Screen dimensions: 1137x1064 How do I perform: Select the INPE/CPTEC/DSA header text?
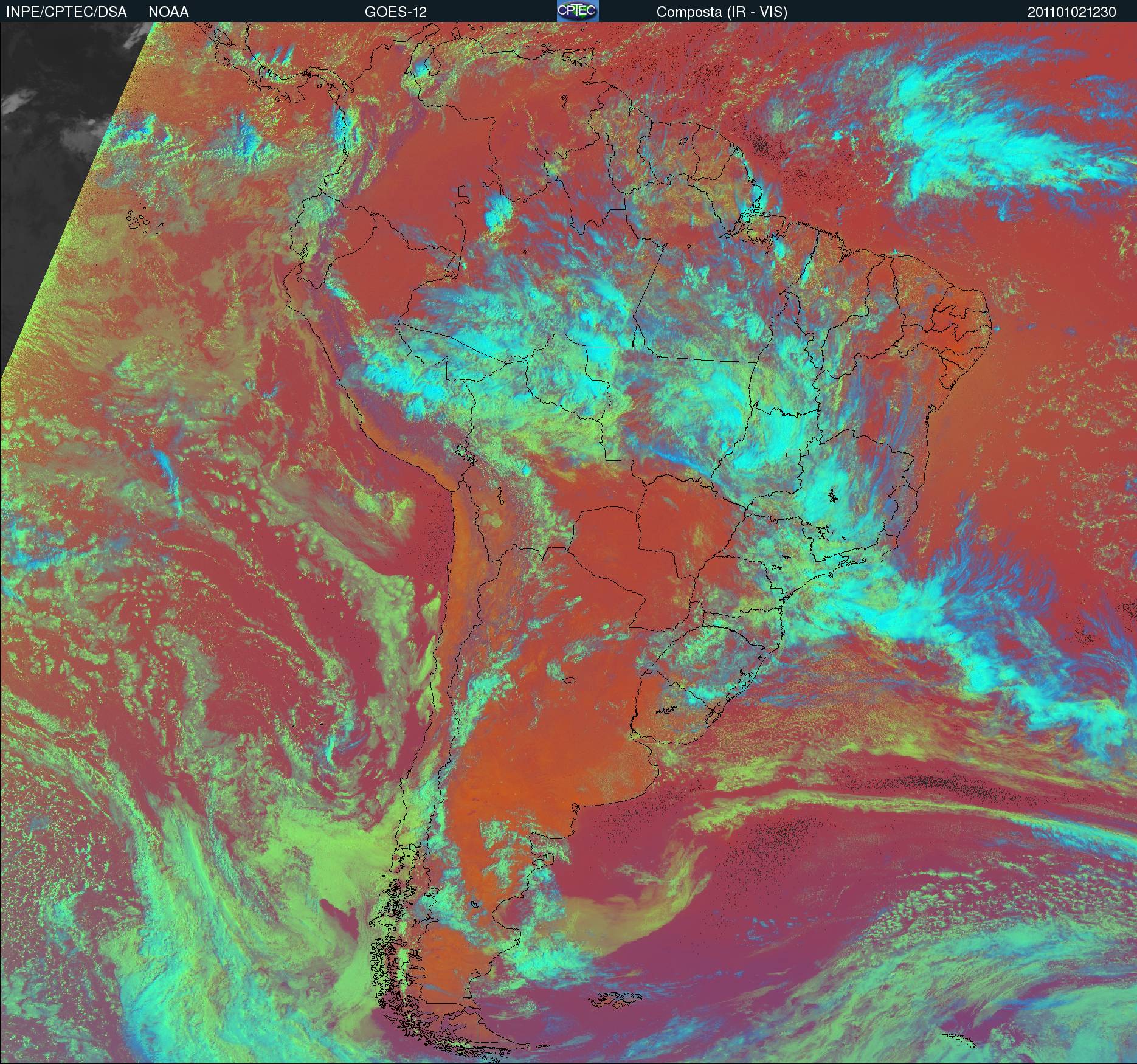click(66, 12)
